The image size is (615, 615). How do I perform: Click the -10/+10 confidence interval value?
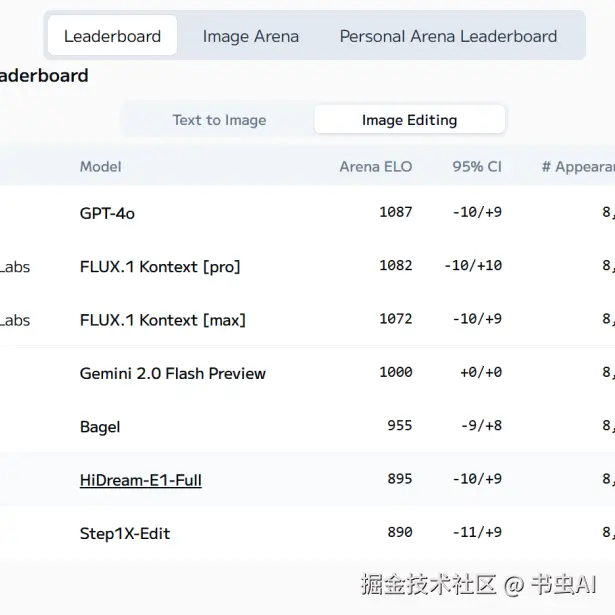(473, 266)
